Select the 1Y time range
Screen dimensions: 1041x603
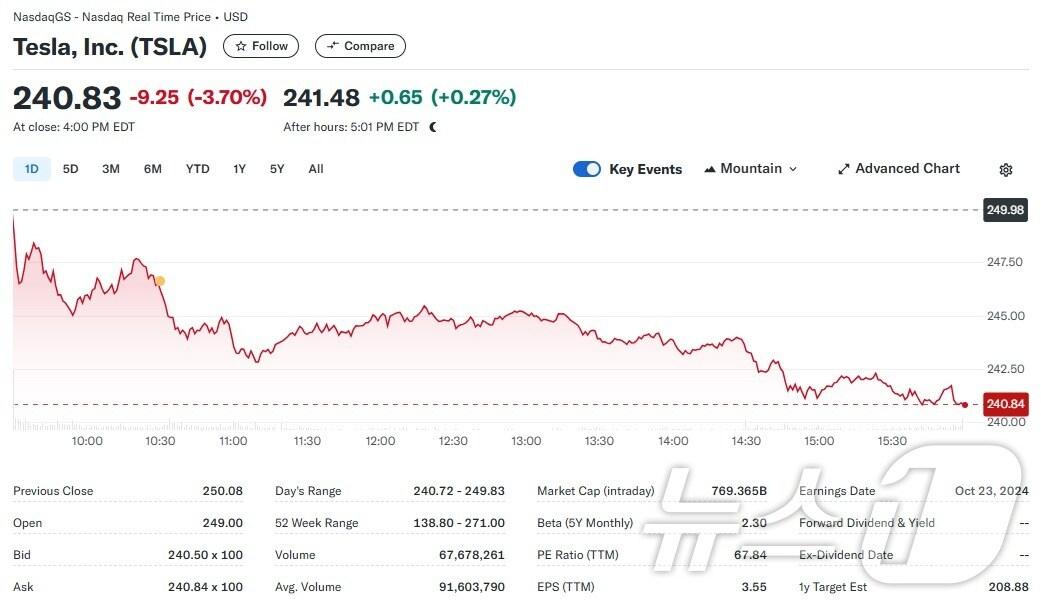(239, 169)
